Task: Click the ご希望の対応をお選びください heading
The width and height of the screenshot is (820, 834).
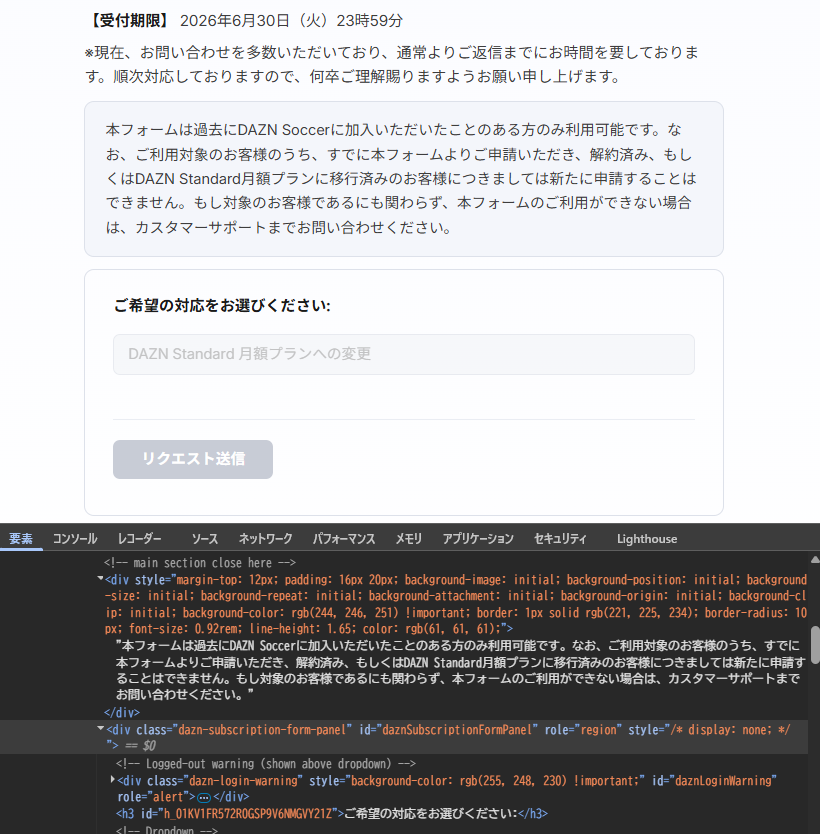Action: (x=222, y=306)
